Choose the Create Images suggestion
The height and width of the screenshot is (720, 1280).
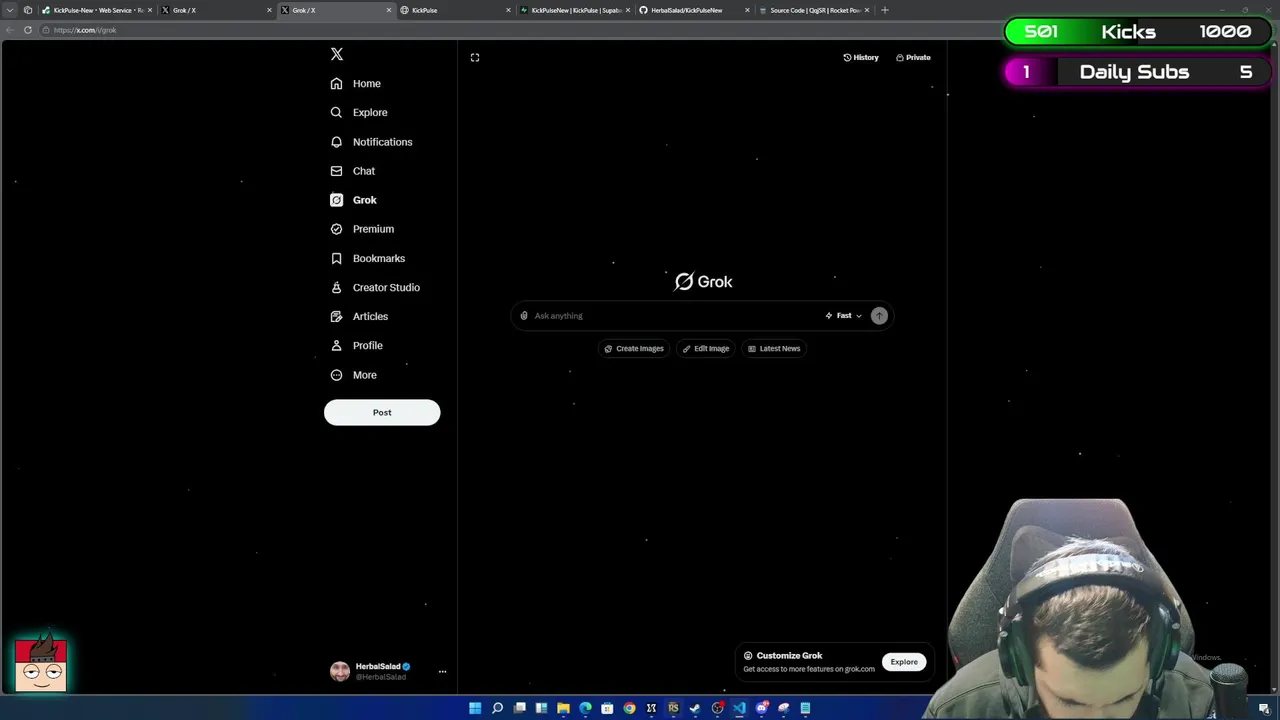tap(634, 349)
